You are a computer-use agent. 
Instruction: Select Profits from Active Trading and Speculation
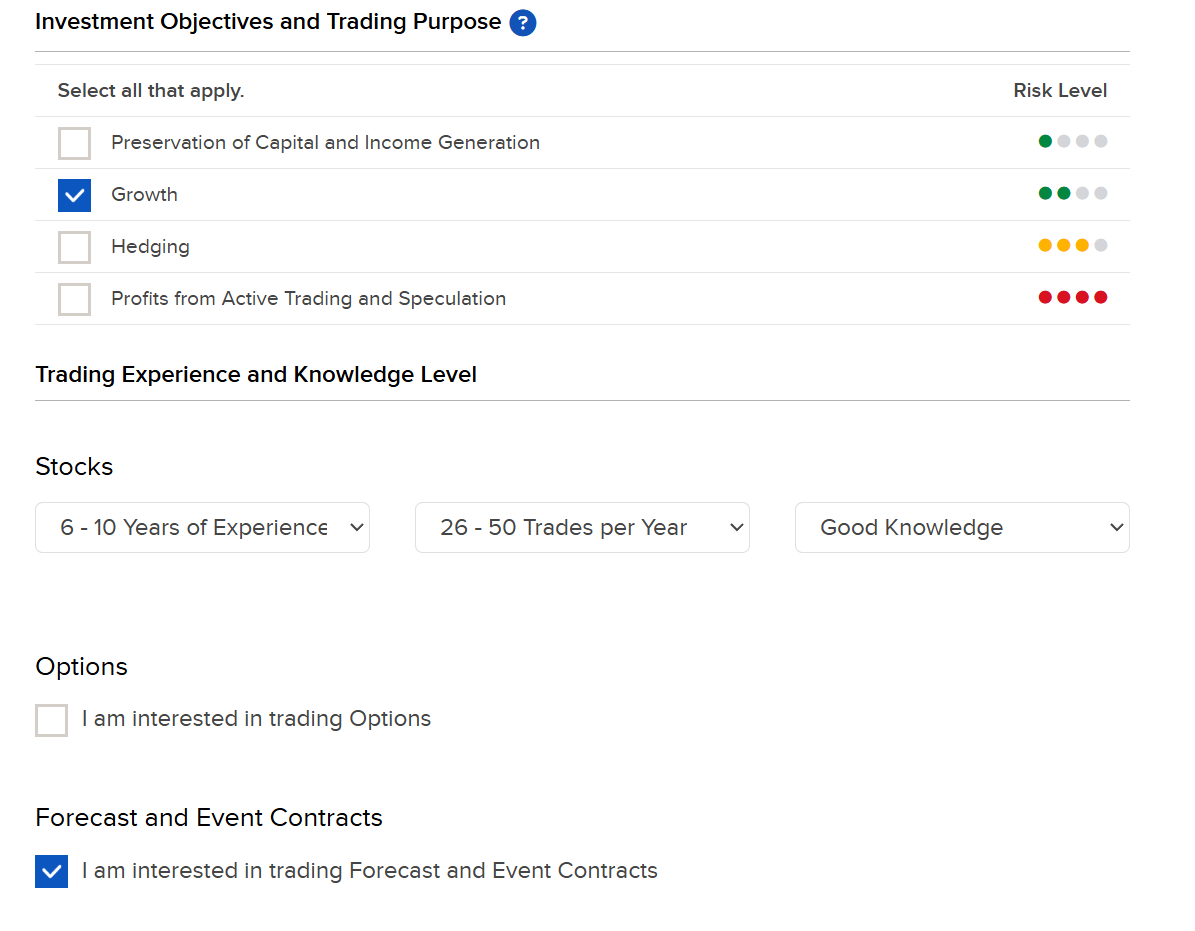(x=75, y=299)
